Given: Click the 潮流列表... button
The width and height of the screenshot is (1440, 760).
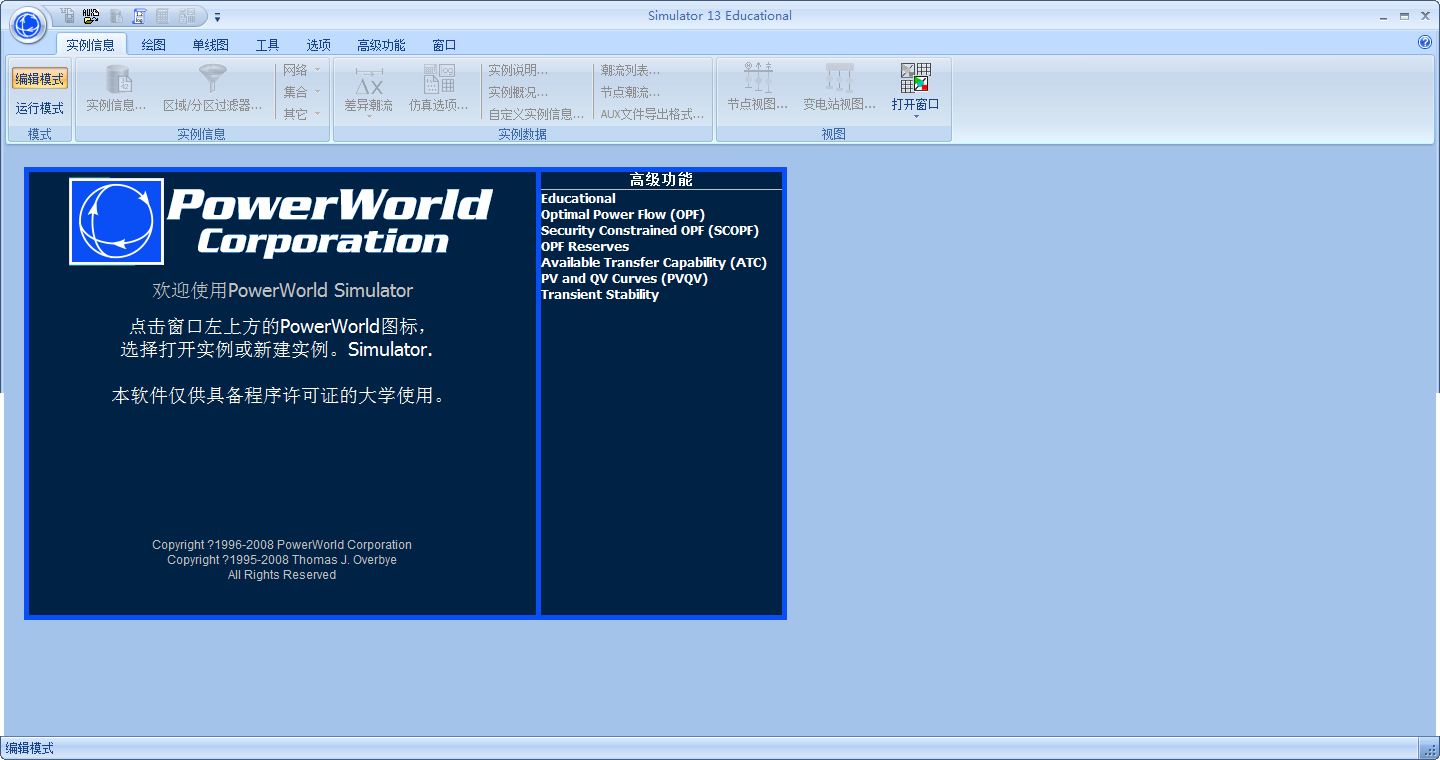Looking at the screenshot, I should tap(631, 70).
